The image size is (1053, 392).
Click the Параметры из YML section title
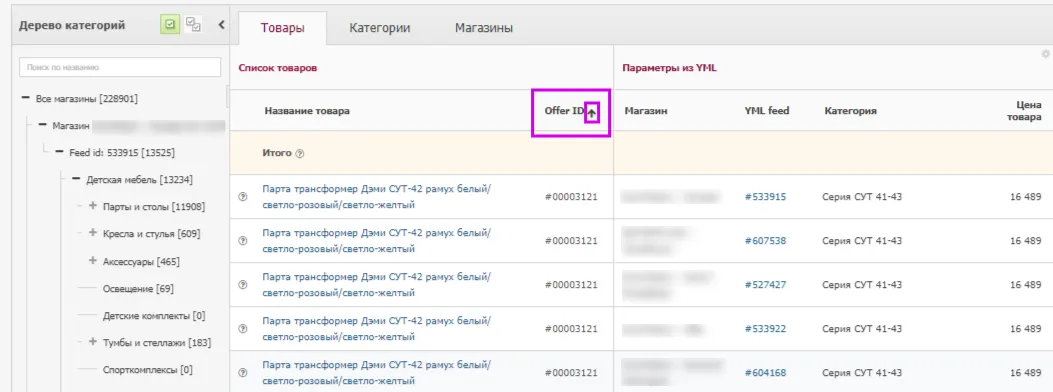tap(670, 68)
